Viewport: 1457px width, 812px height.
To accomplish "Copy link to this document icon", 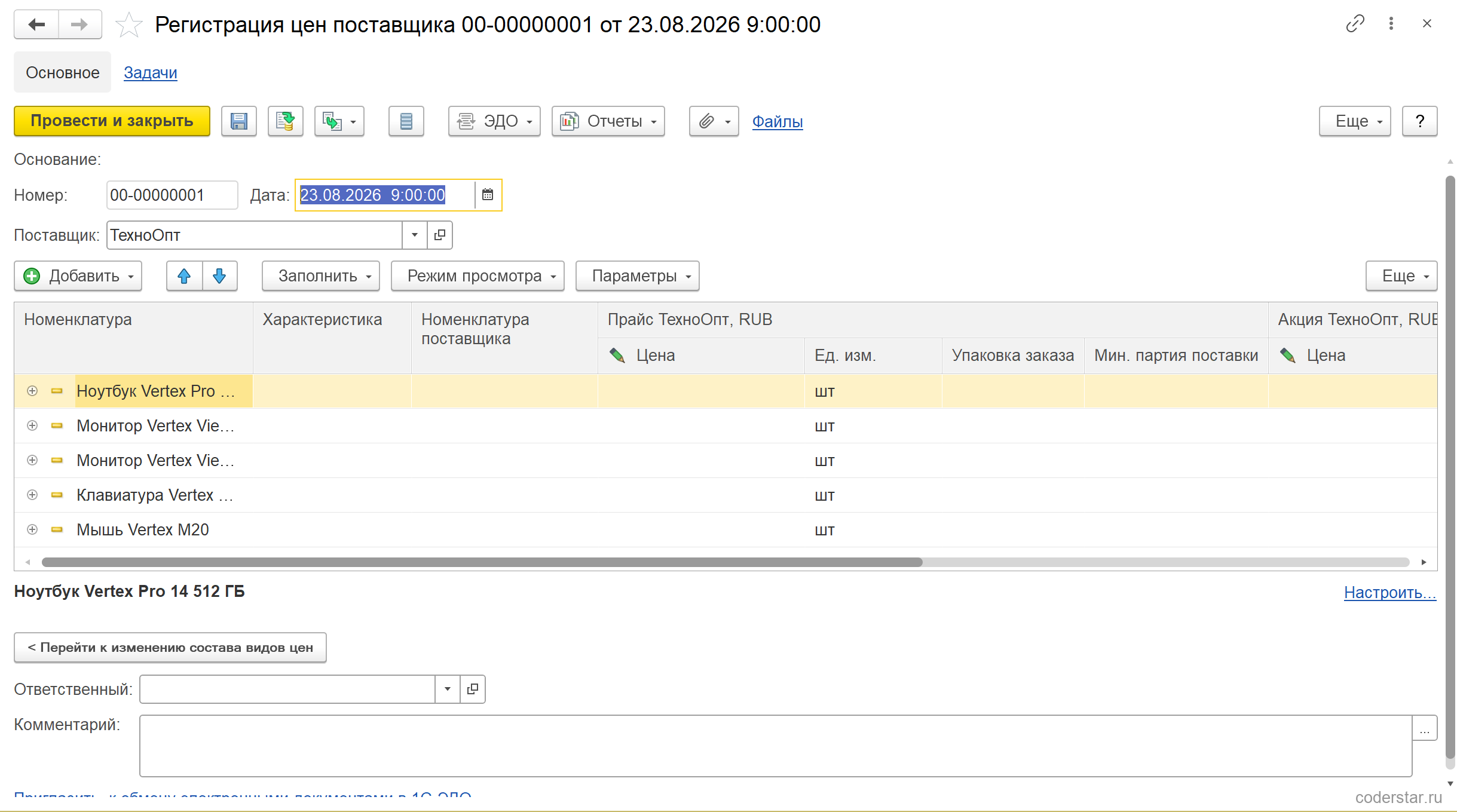I will point(1355,24).
